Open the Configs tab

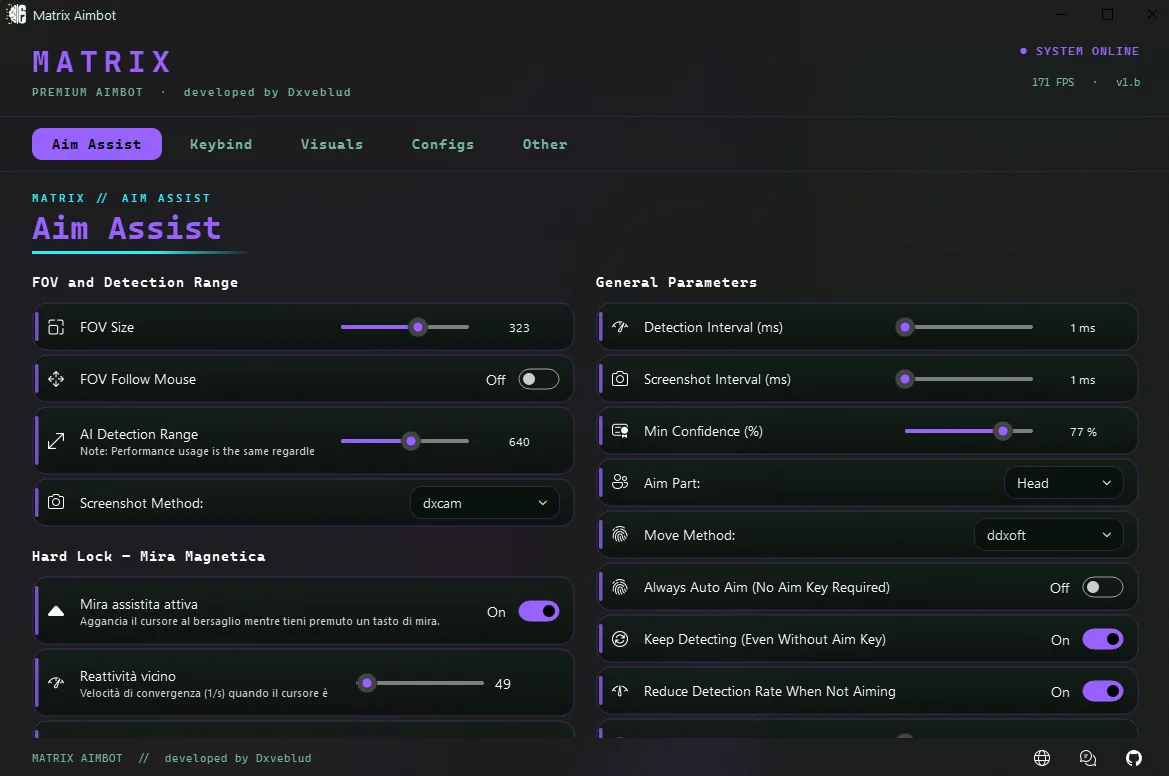(443, 144)
